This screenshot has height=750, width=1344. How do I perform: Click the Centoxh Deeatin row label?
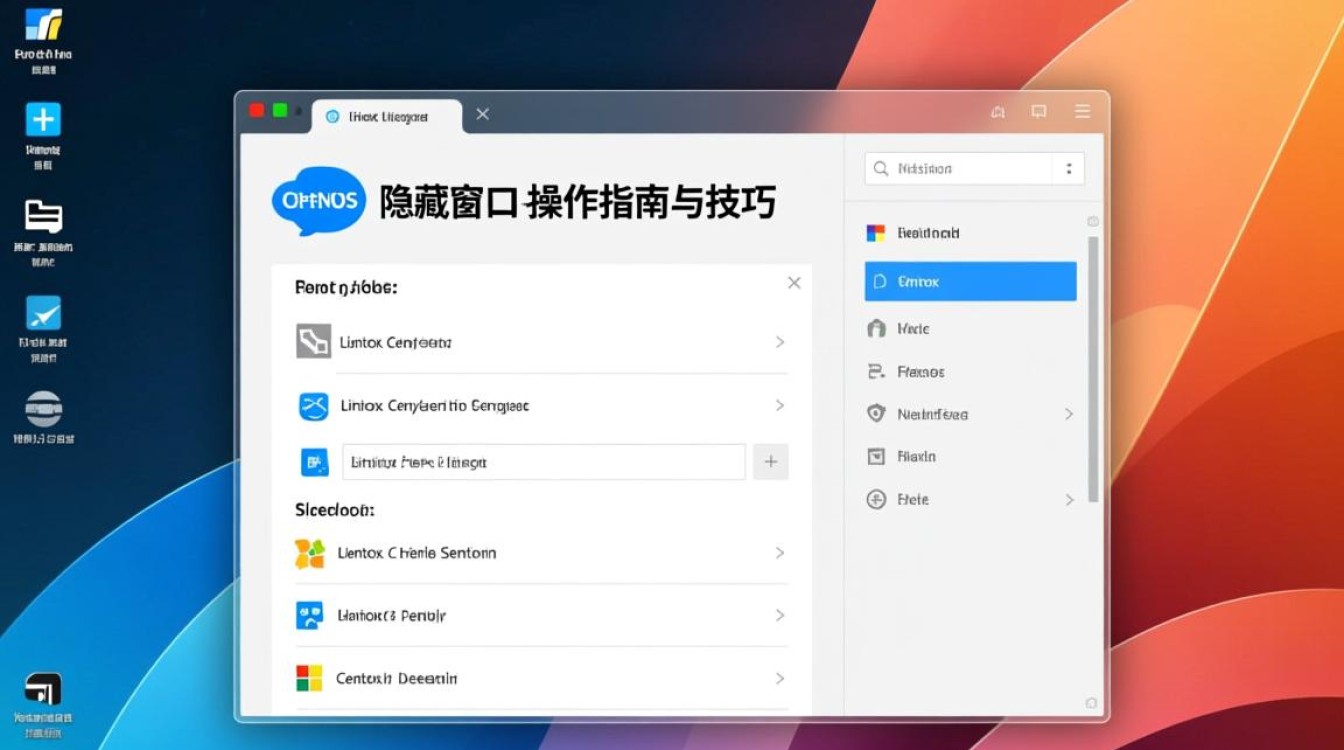click(396, 679)
